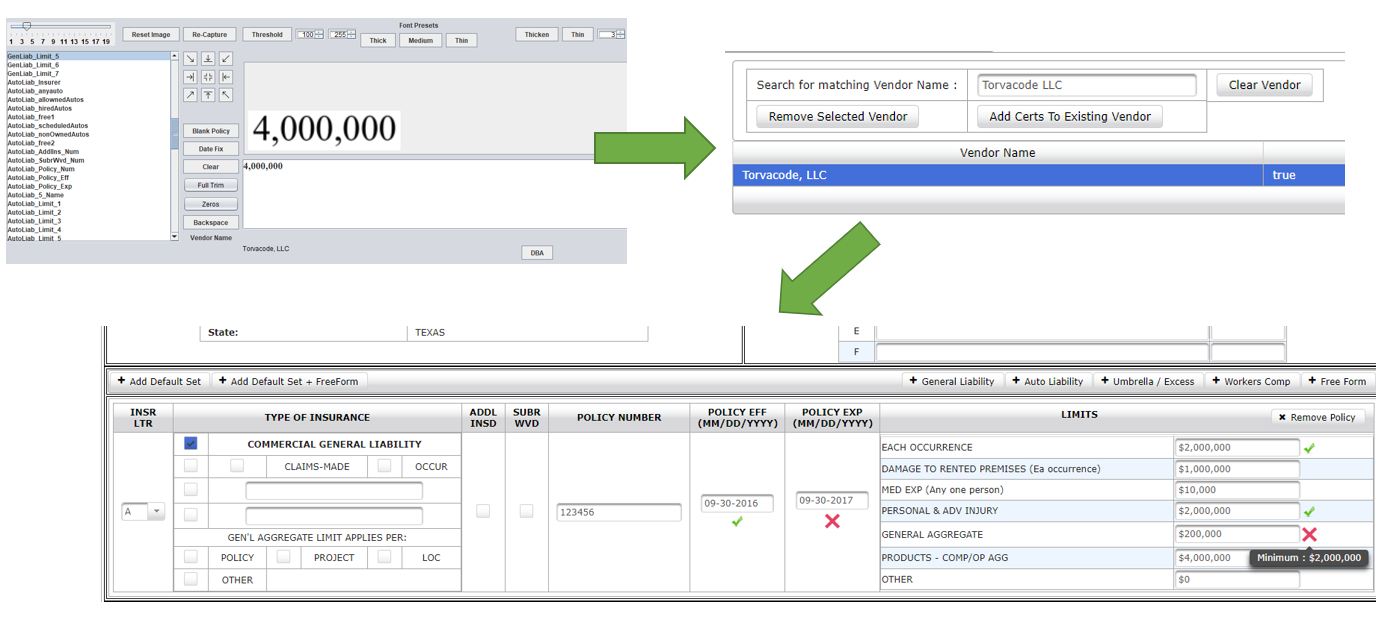
Task: Add a General Liability policy section
Action: click(x=952, y=381)
